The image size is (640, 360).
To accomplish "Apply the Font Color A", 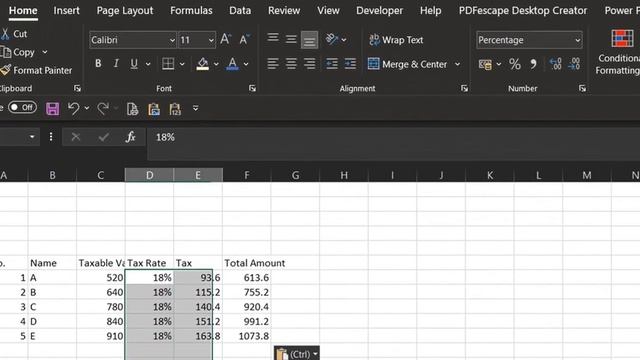I will pyautogui.click(x=232, y=64).
